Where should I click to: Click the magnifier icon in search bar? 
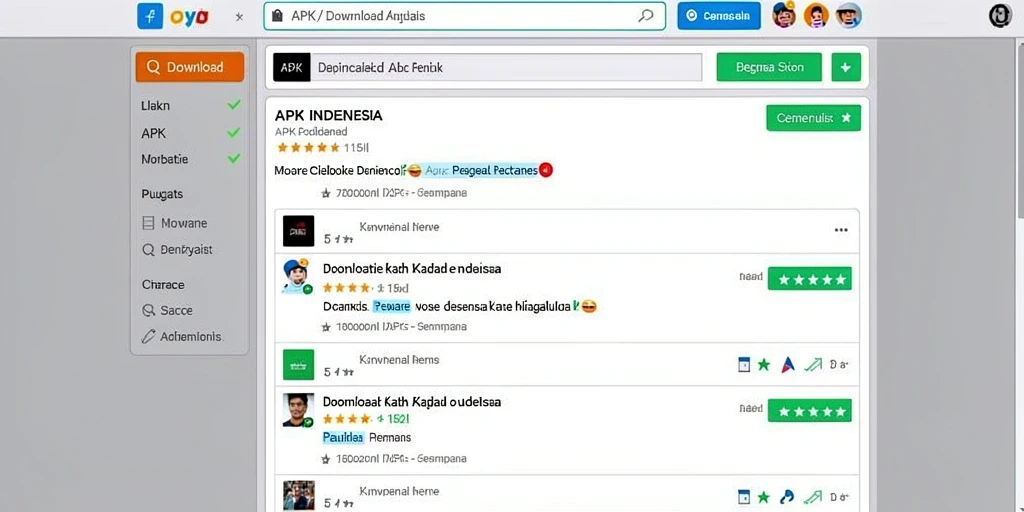tap(645, 16)
